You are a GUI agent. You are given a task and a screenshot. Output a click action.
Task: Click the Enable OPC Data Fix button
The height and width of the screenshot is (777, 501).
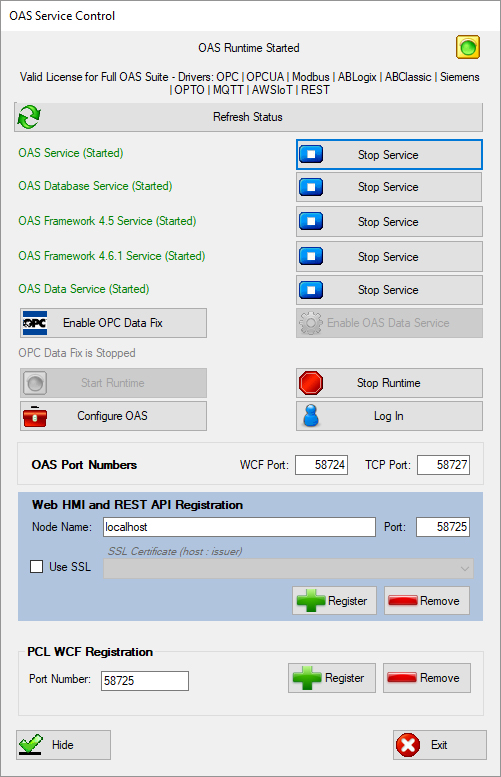(113, 323)
